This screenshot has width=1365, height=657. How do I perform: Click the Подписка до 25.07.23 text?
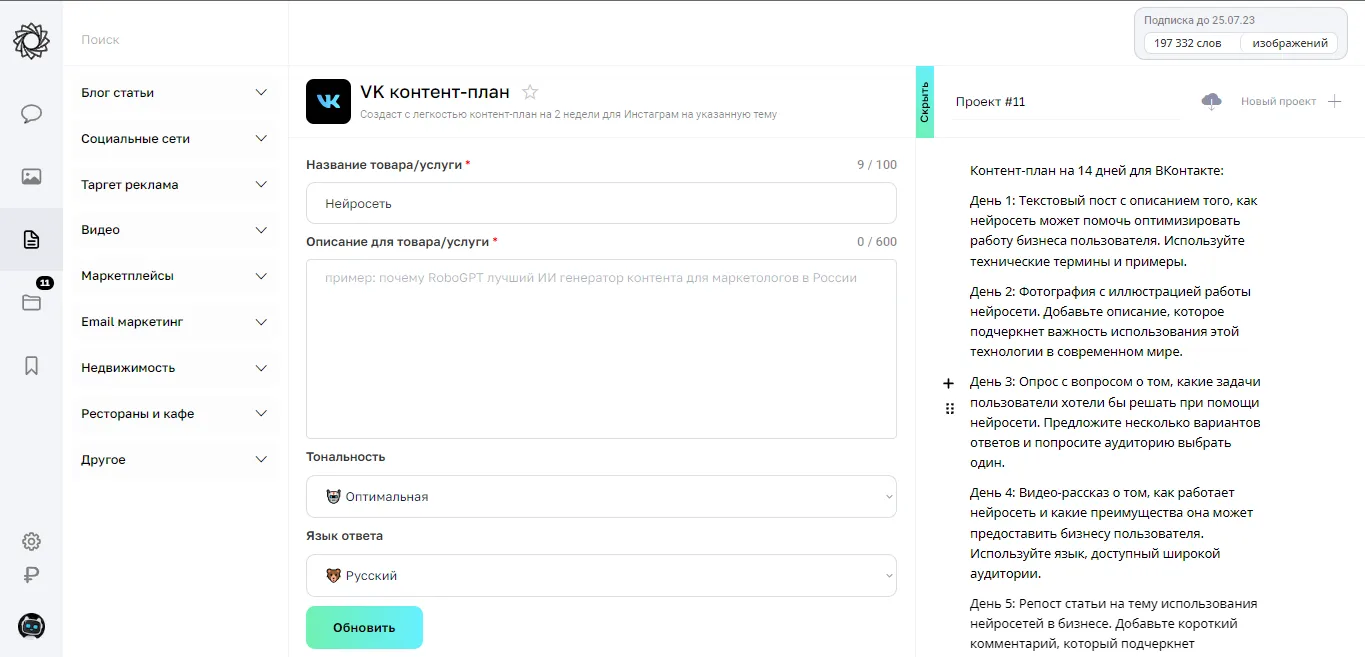pyautogui.click(x=1199, y=20)
